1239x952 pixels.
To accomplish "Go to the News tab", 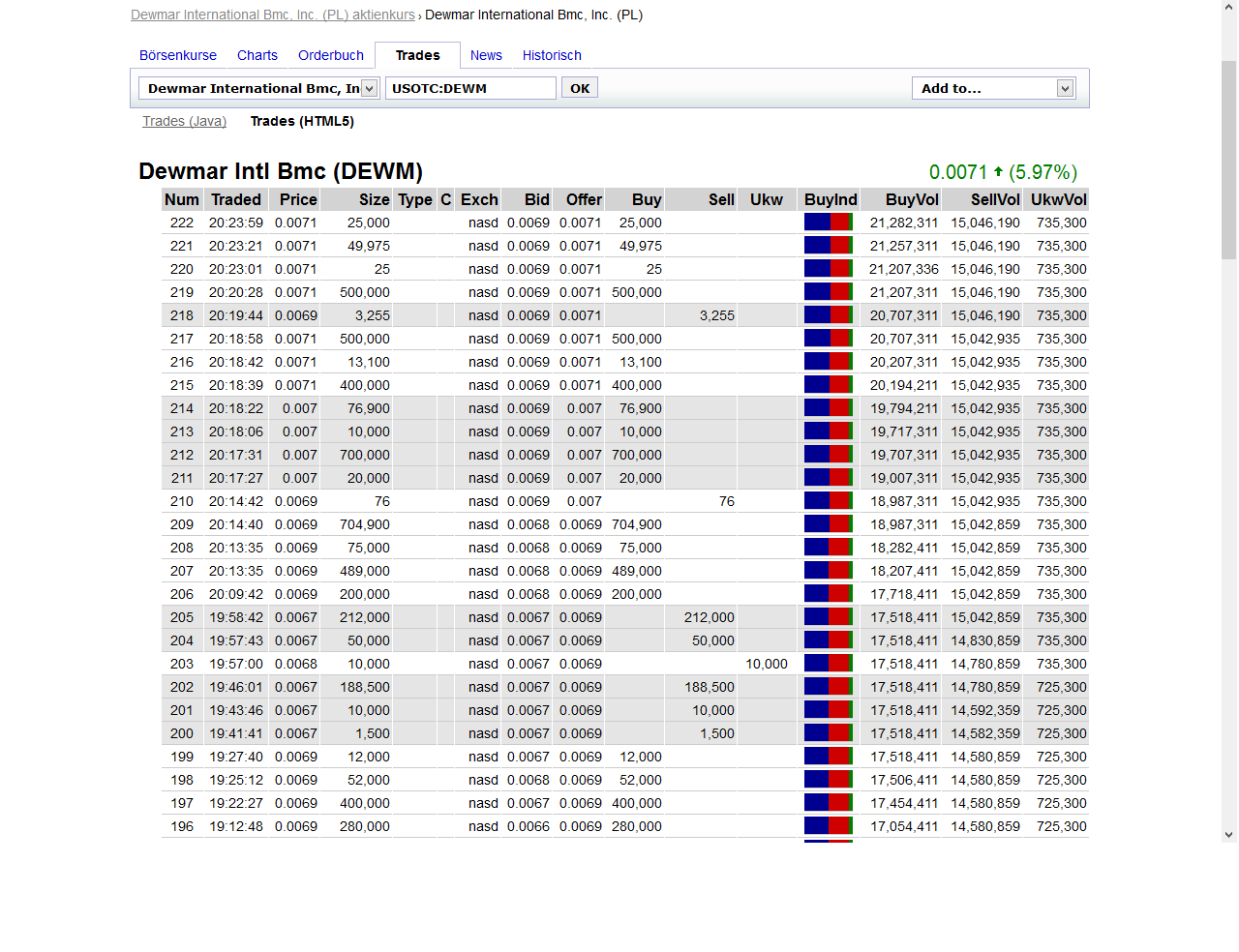I will coord(486,55).
